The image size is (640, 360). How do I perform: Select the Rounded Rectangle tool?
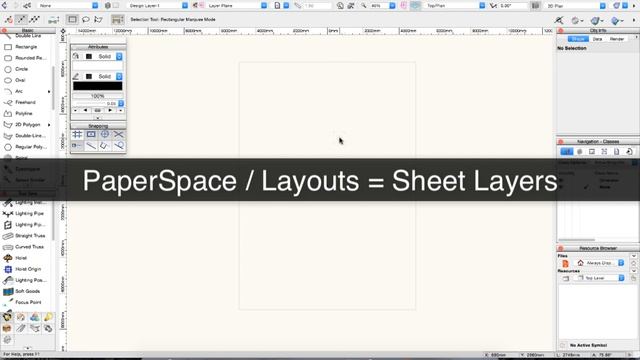[x=24, y=58]
